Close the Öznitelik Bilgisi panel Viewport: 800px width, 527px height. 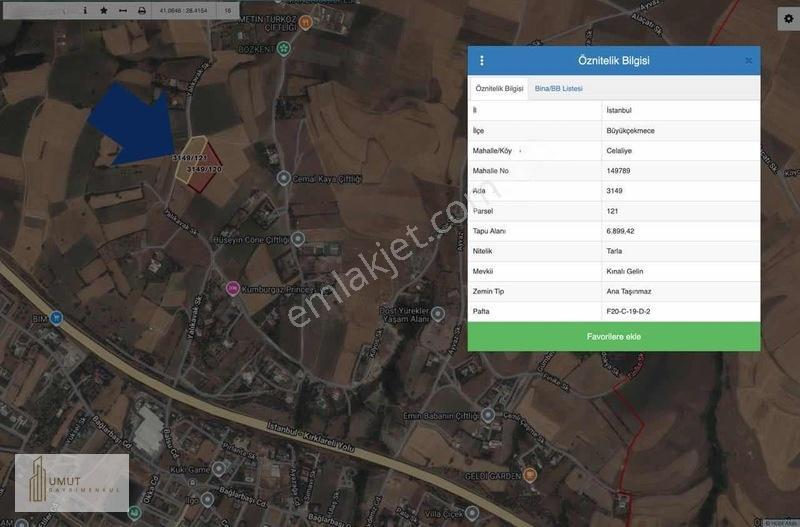click(x=748, y=61)
